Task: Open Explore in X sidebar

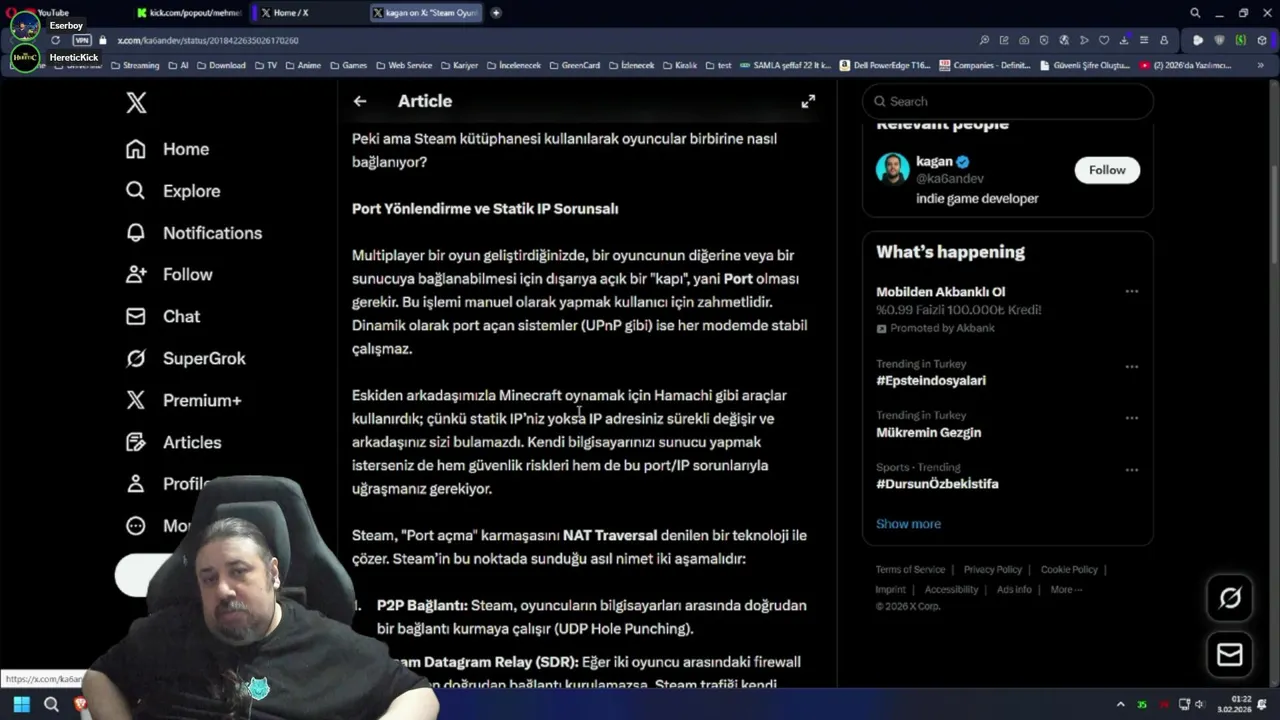Action: click(x=172, y=191)
